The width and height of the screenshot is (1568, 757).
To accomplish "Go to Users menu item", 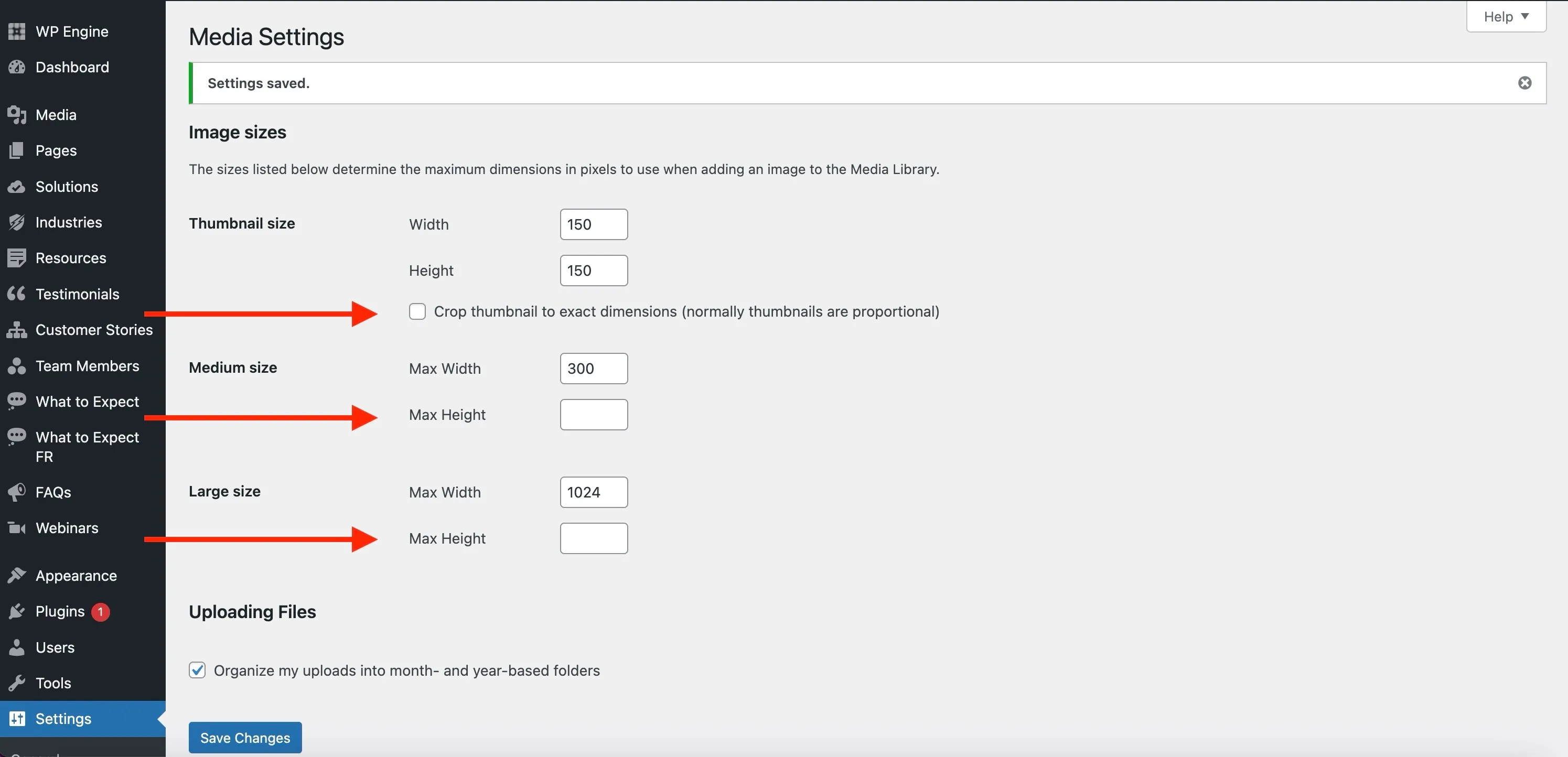I will 55,647.
